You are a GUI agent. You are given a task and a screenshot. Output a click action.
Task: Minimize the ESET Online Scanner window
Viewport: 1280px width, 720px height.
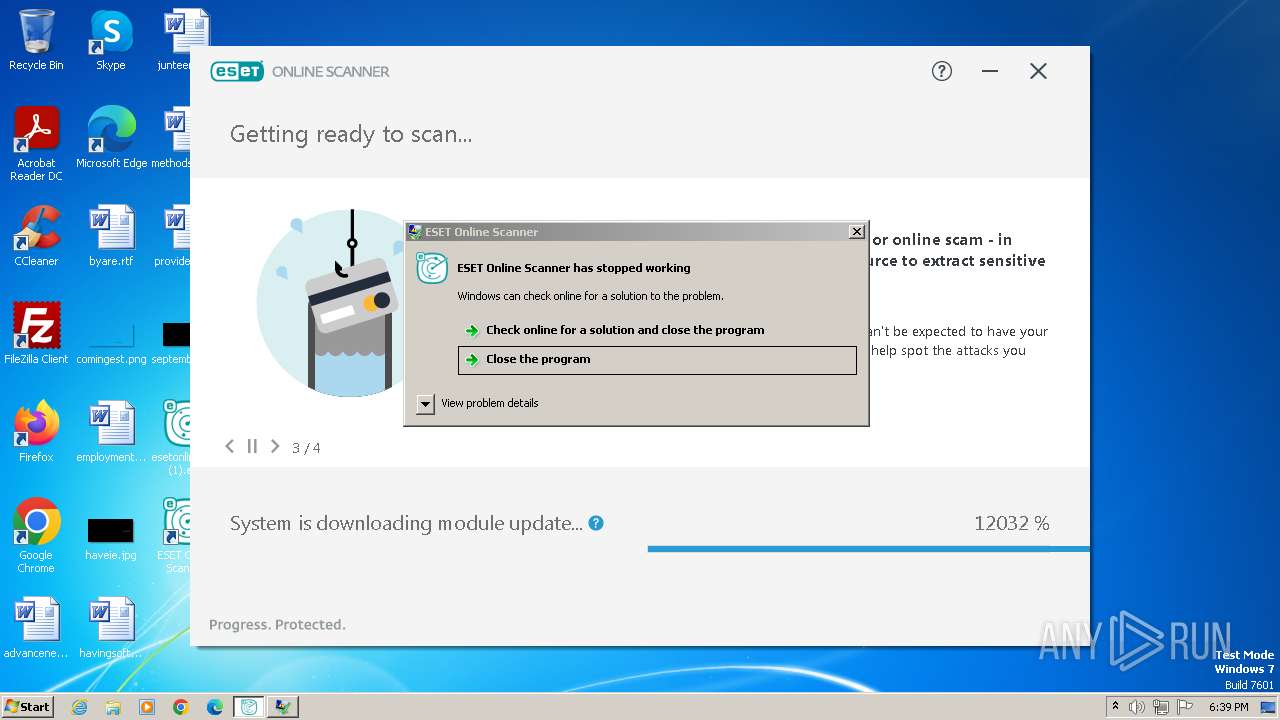click(990, 71)
